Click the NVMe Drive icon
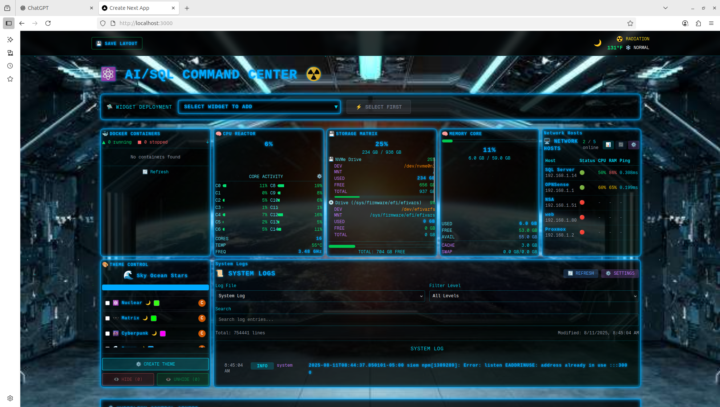The height and width of the screenshot is (407, 720). pos(331,159)
